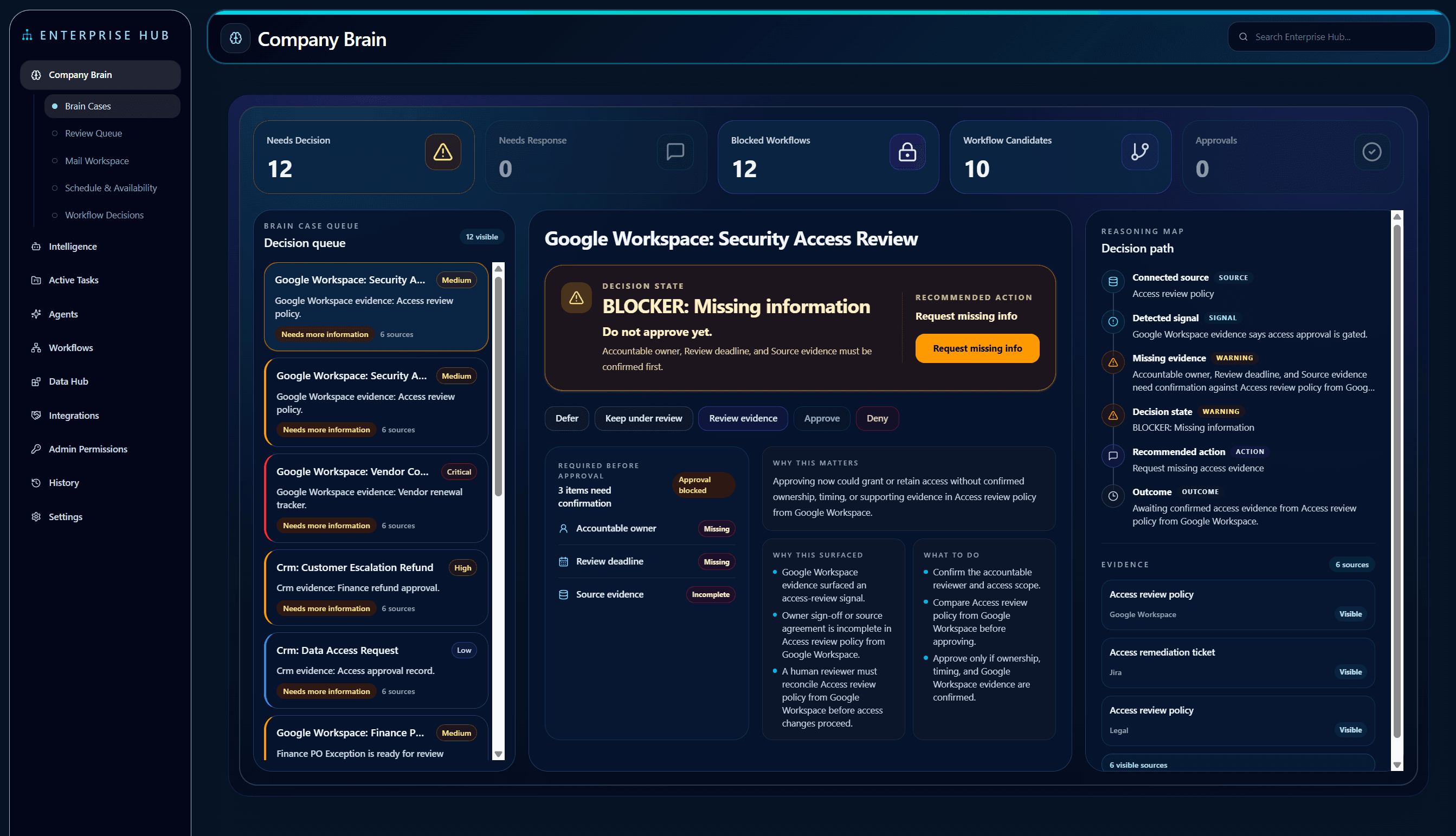Image resolution: width=1456 pixels, height=836 pixels.
Task: Click the Reasoning Map scrollbar down arrow
Action: [x=1397, y=766]
